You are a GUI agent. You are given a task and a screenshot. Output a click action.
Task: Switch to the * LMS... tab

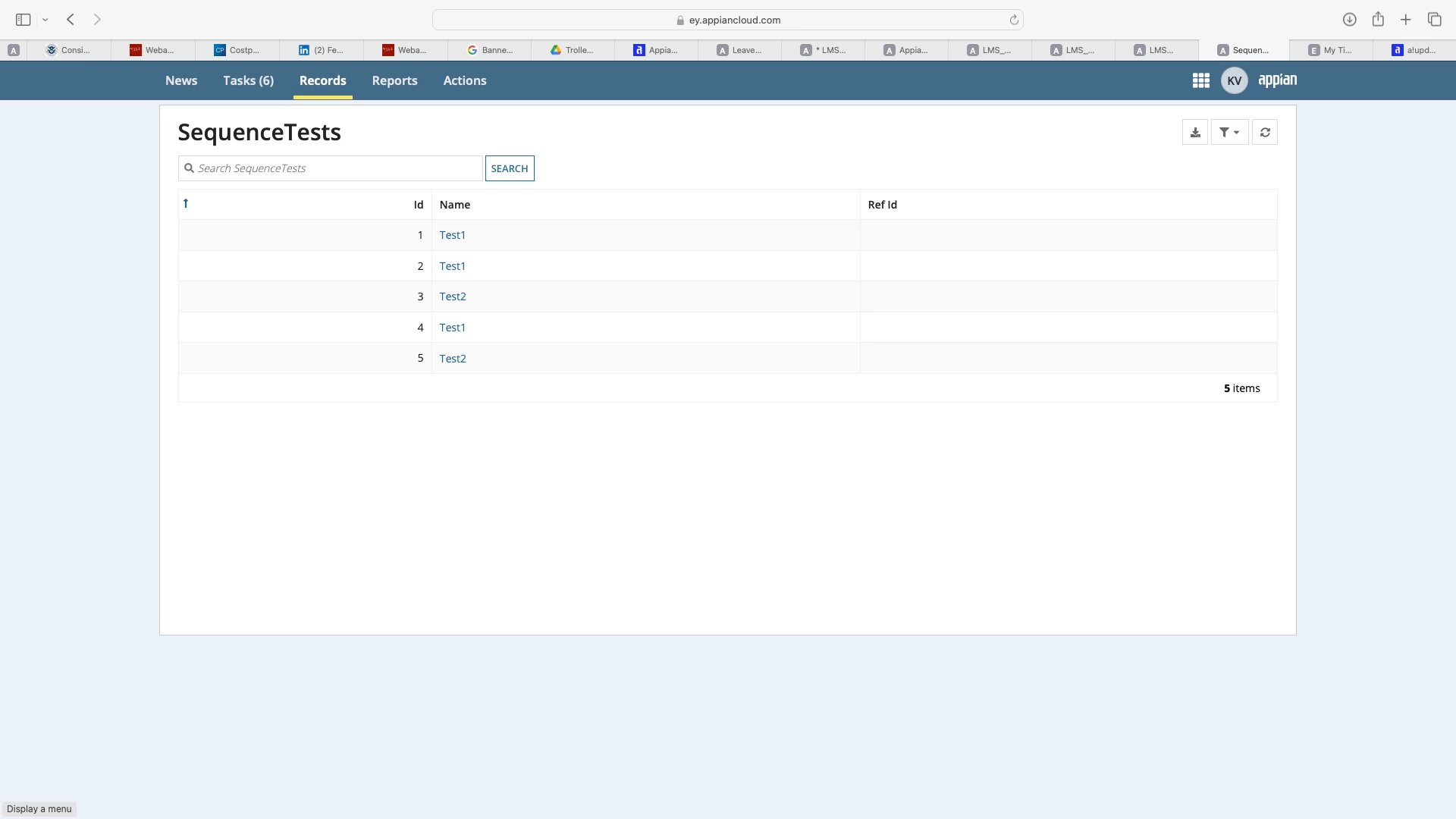[823, 50]
